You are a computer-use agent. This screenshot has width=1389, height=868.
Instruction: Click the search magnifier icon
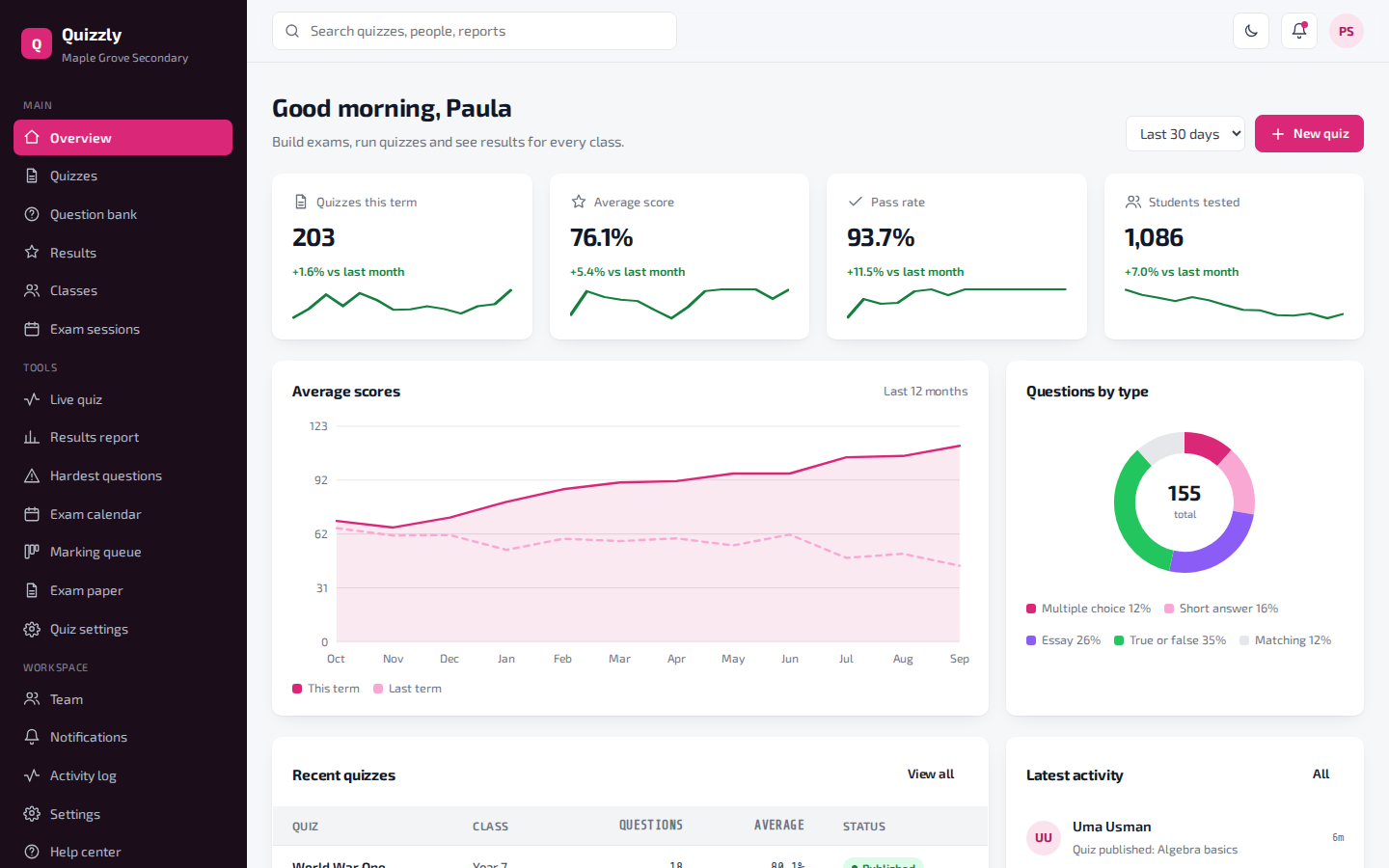pyautogui.click(x=292, y=31)
